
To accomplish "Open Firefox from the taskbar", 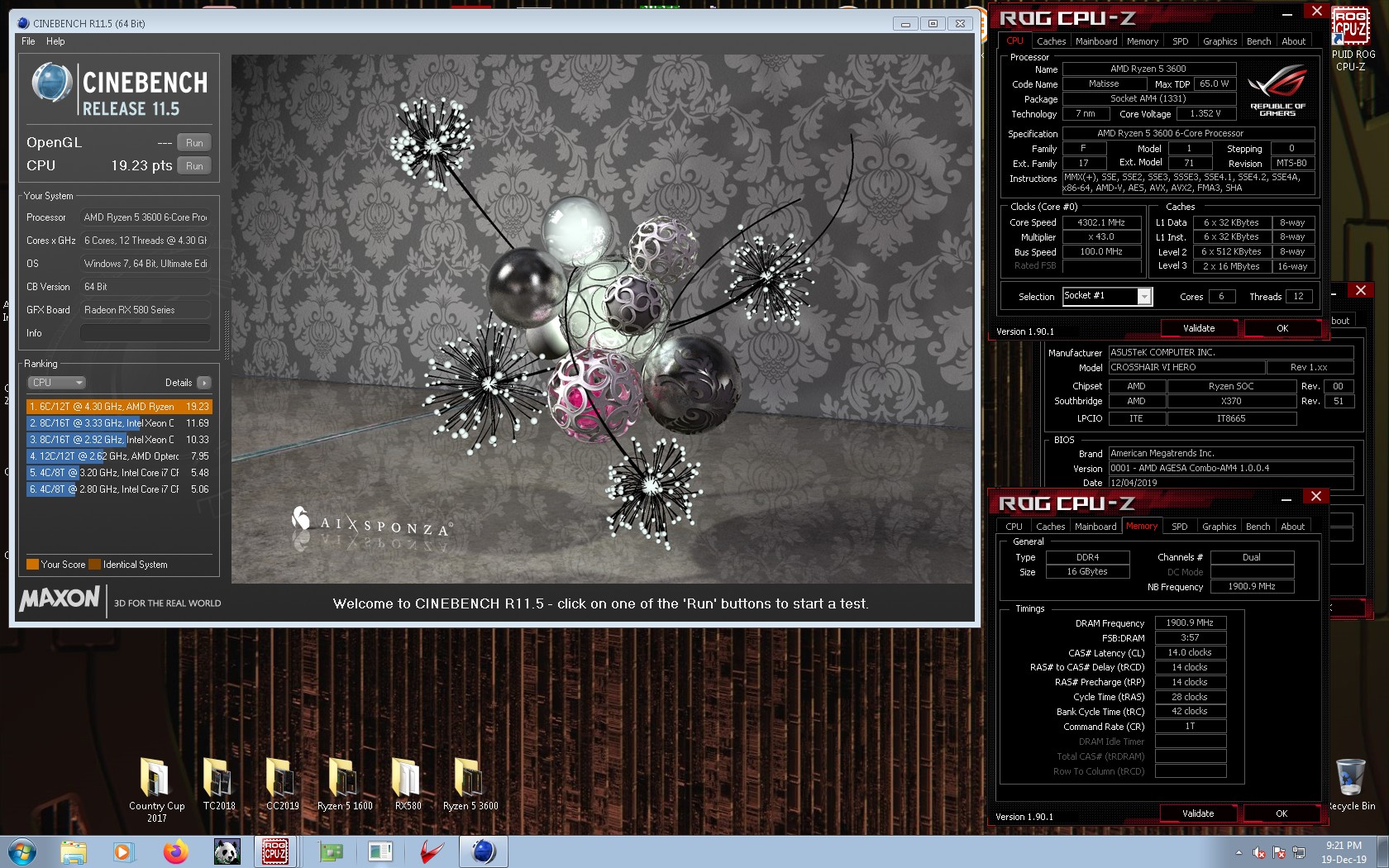I will (175, 851).
